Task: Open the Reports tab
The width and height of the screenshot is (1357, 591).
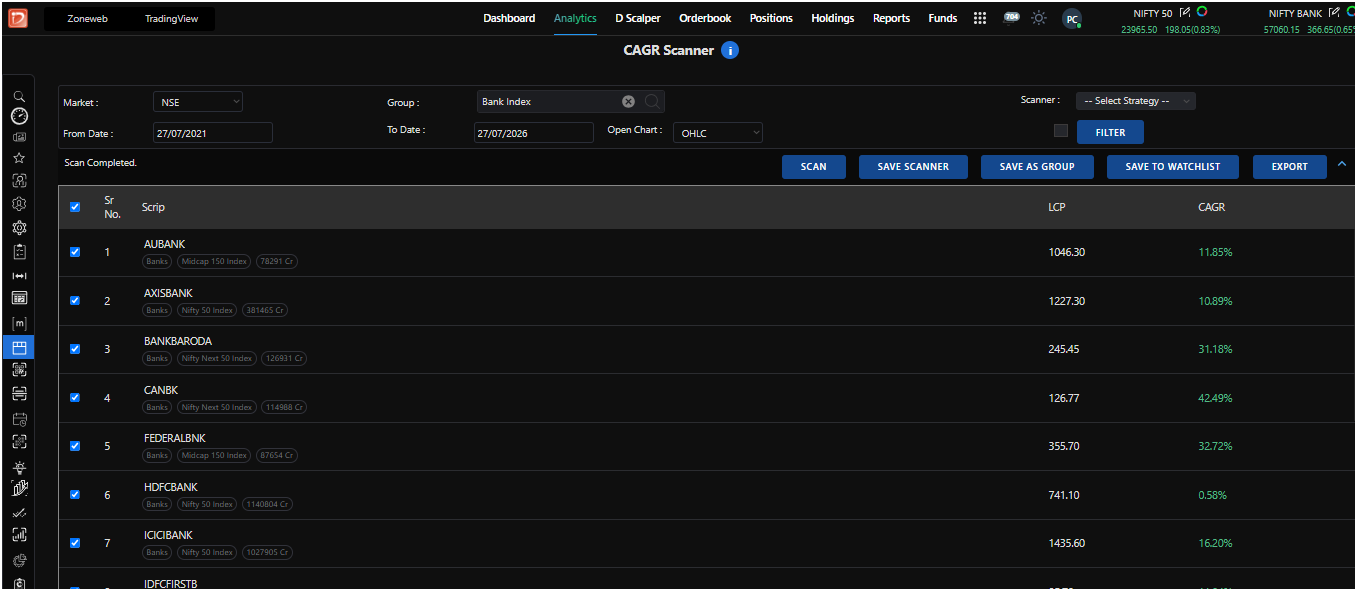Action: 891,18
